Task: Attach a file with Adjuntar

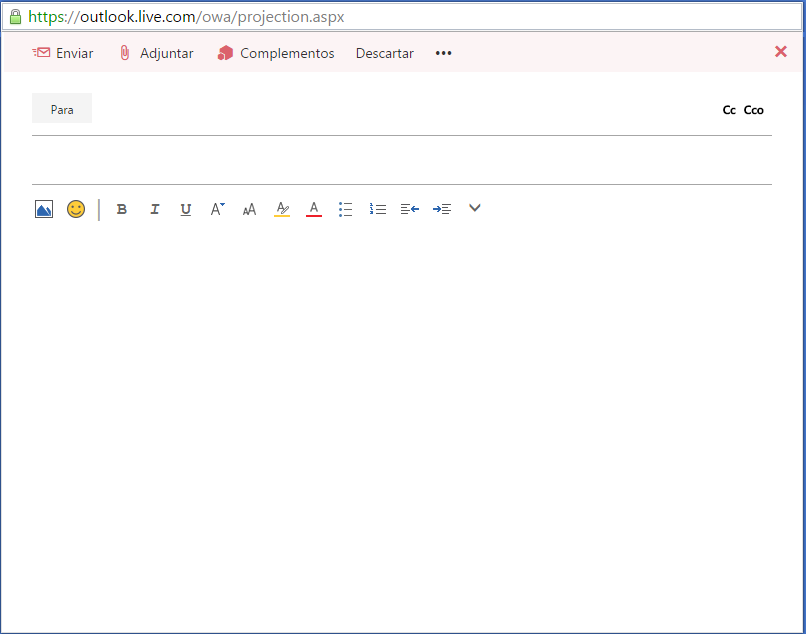Action: [155, 53]
